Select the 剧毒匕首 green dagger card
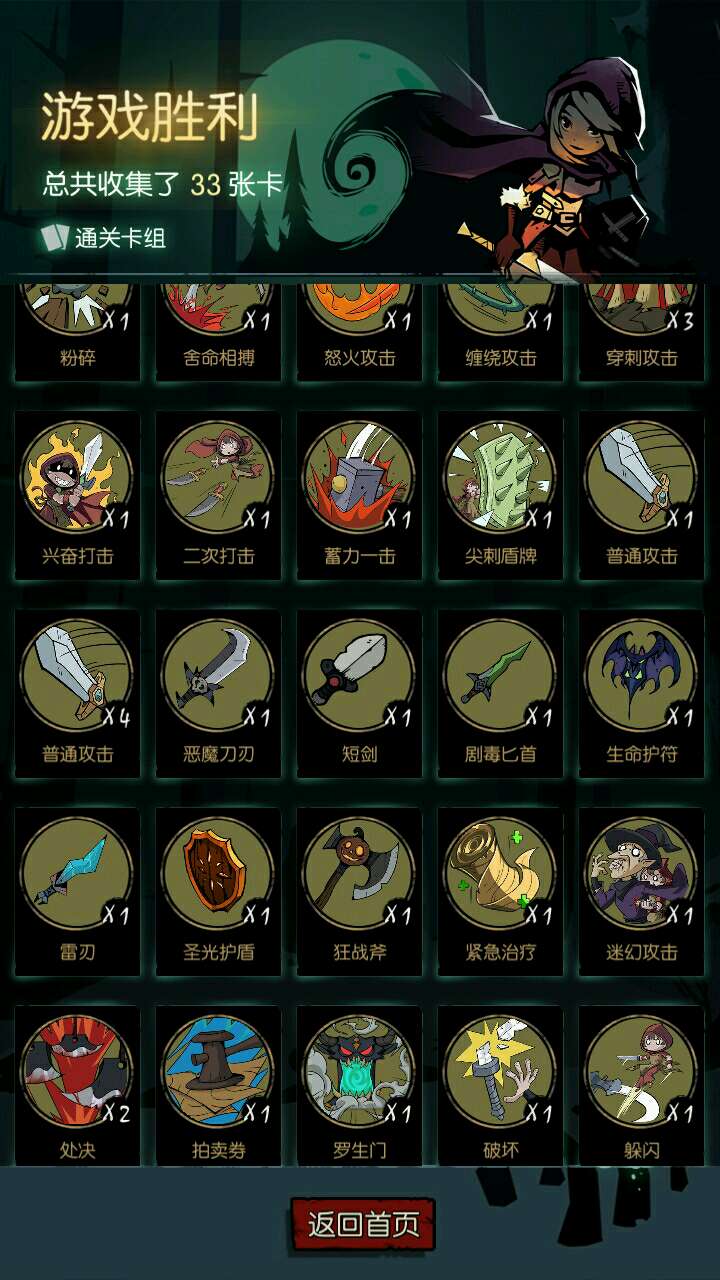The image size is (720, 1280). click(x=500, y=674)
